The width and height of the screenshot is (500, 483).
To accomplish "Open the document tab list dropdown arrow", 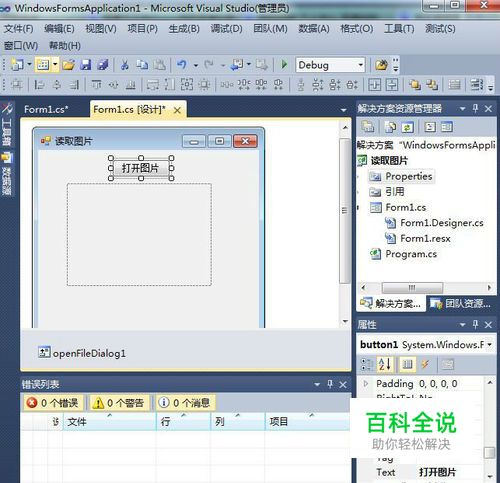I will click(x=344, y=110).
